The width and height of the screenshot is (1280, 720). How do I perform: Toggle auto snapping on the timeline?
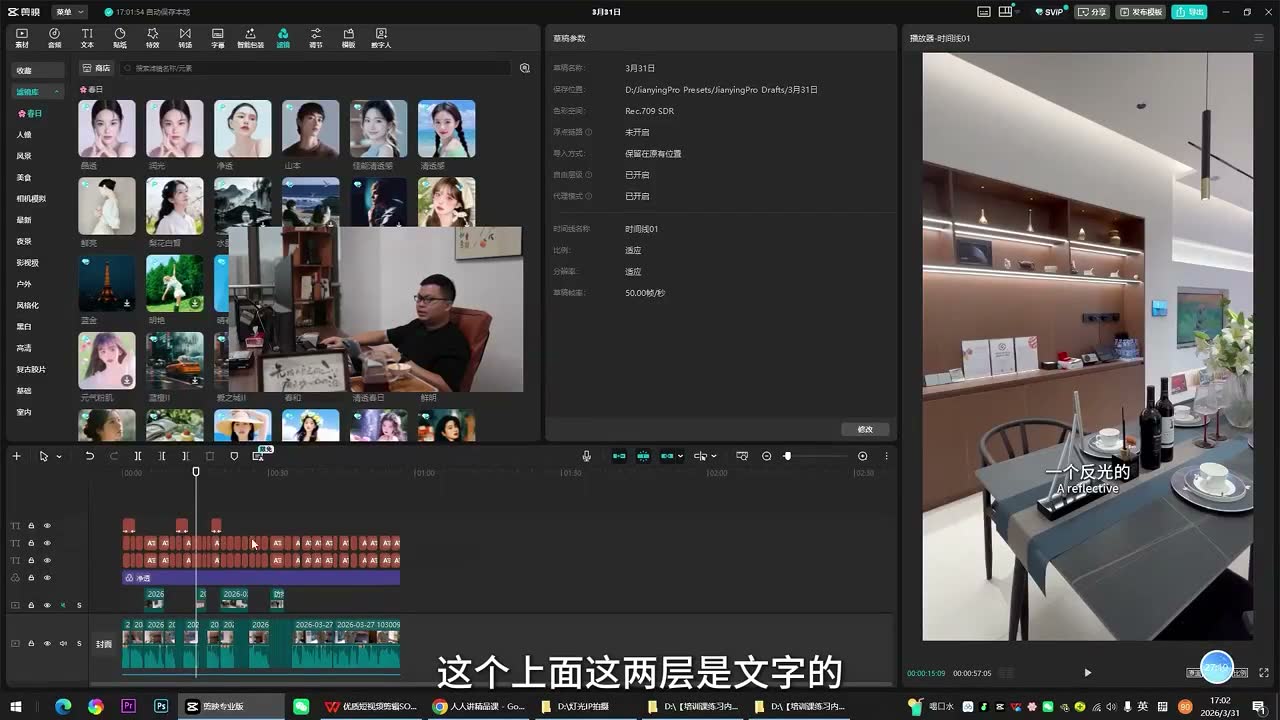[643, 456]
